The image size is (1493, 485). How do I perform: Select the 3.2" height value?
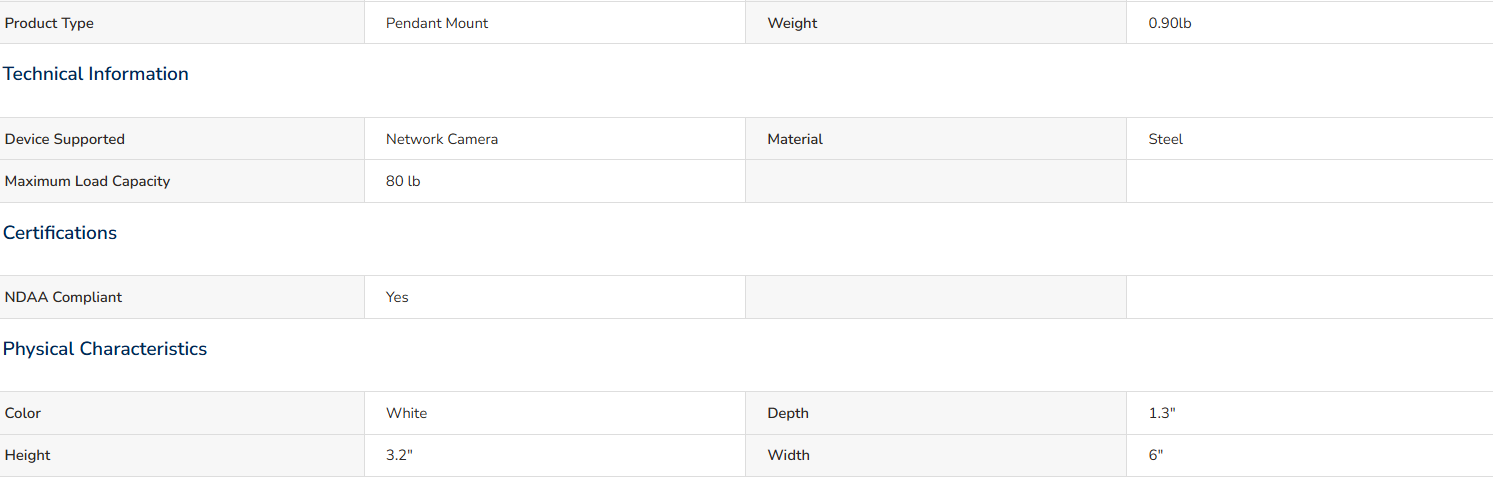click(x=399, y=455)
